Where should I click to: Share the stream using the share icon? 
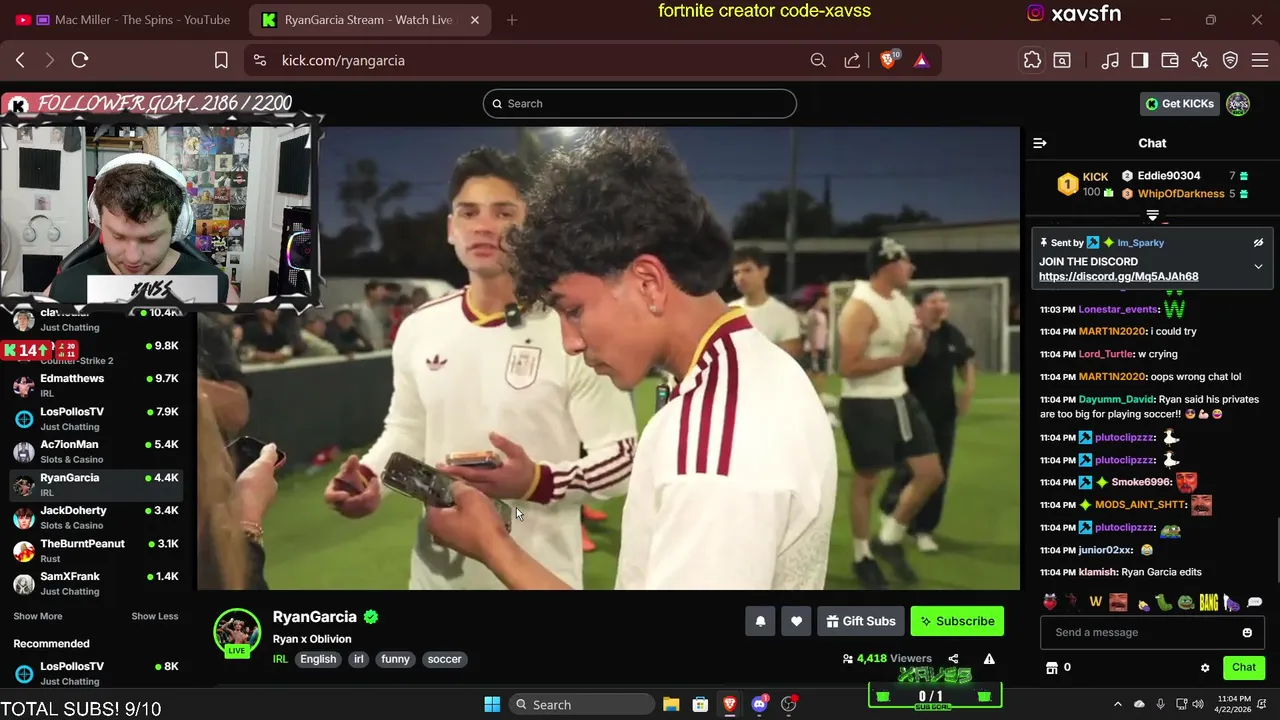pos(953,659)
